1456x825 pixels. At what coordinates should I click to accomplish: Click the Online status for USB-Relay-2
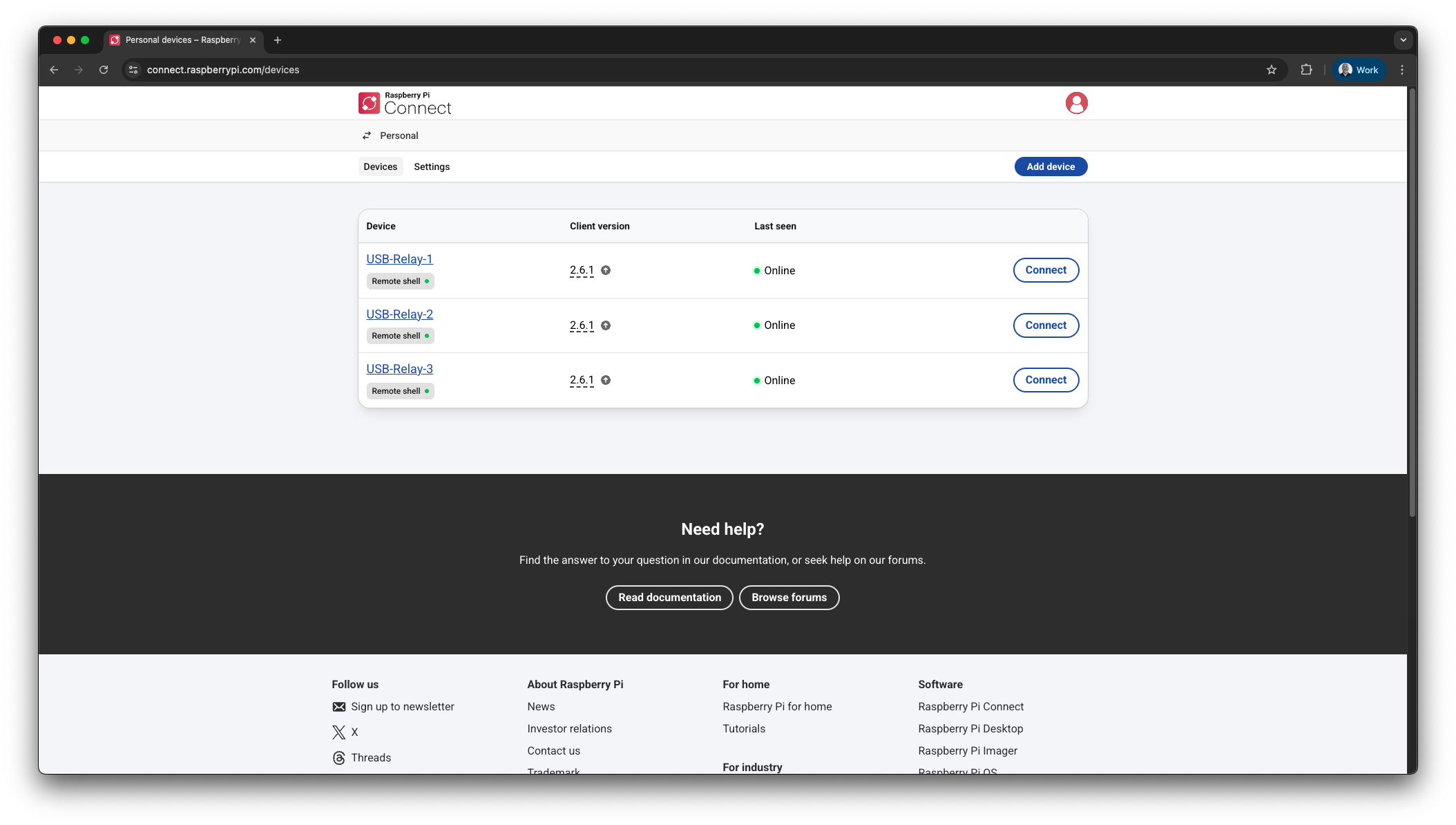point(774,325)
